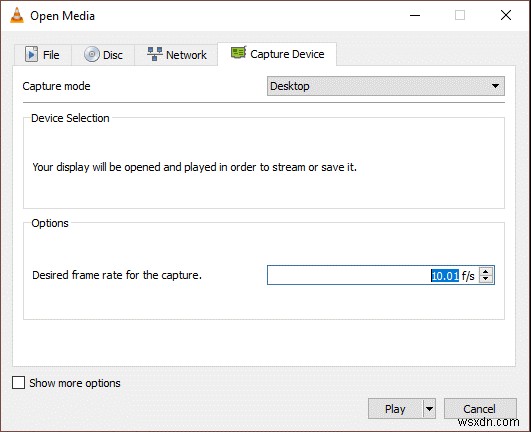Switch to the Network tab
The height and width of the screenshot is (432, 531).
176,55
